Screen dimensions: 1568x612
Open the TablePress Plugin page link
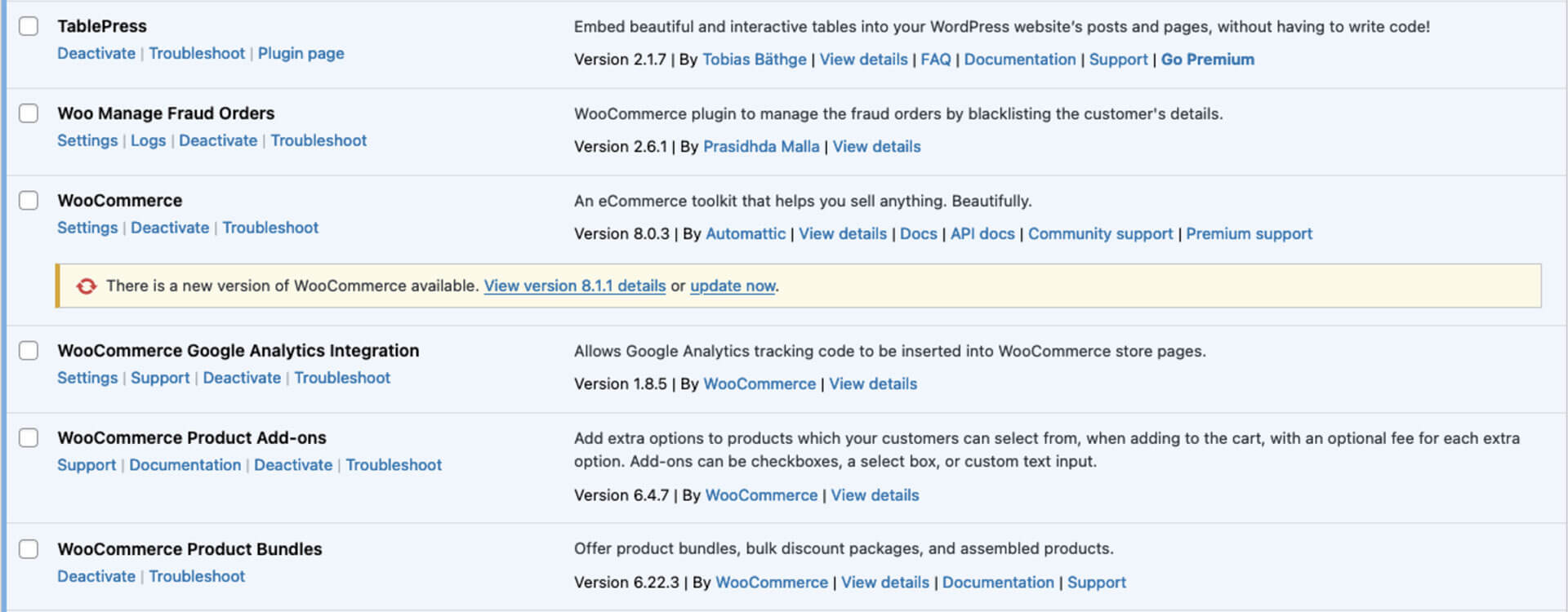tap(301, 54)
